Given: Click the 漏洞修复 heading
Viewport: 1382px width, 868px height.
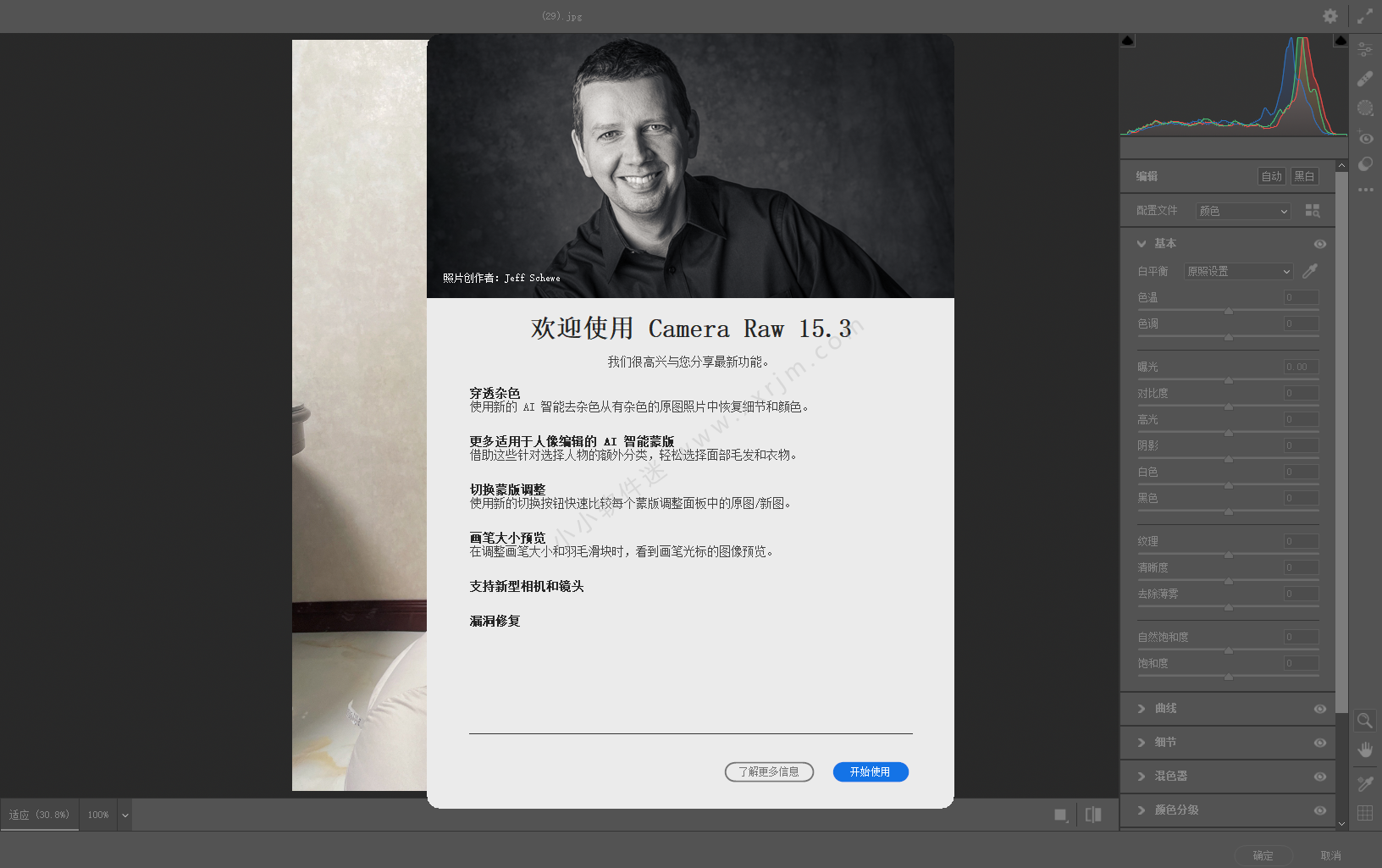Looking at the screenshot, I should [495, 621].
